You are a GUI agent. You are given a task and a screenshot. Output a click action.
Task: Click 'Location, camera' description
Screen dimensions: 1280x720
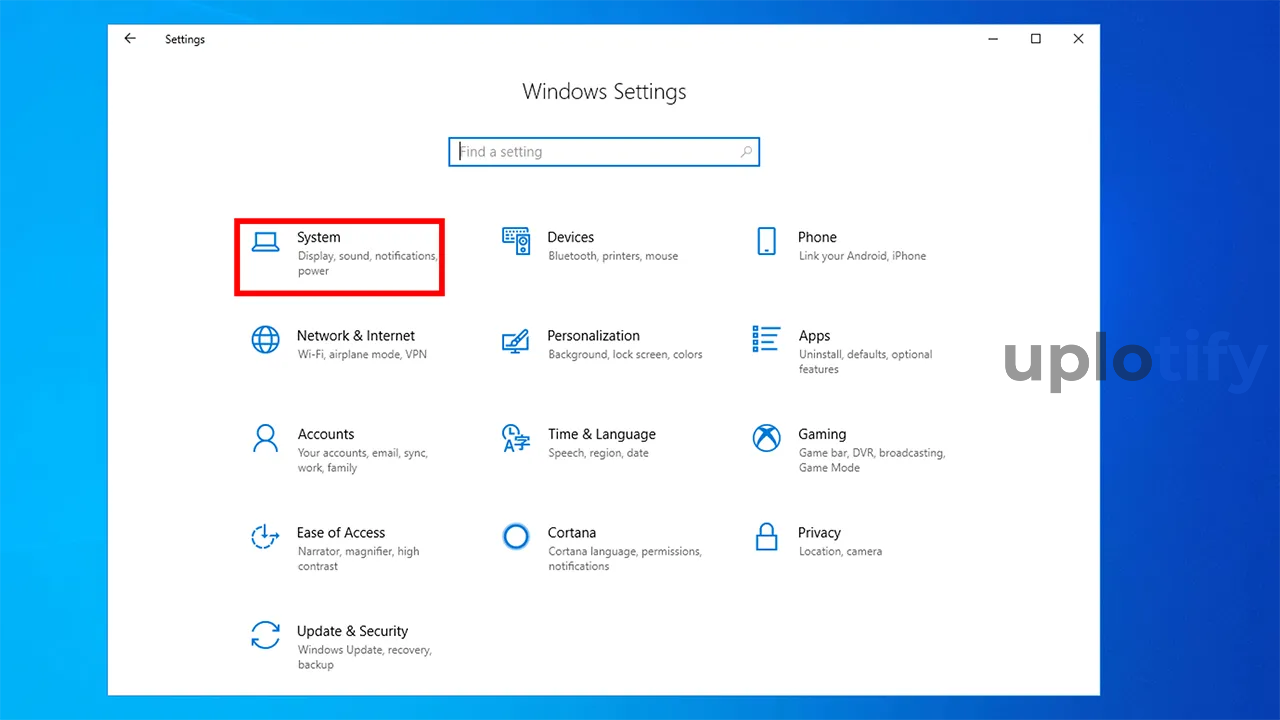(840, 552)
